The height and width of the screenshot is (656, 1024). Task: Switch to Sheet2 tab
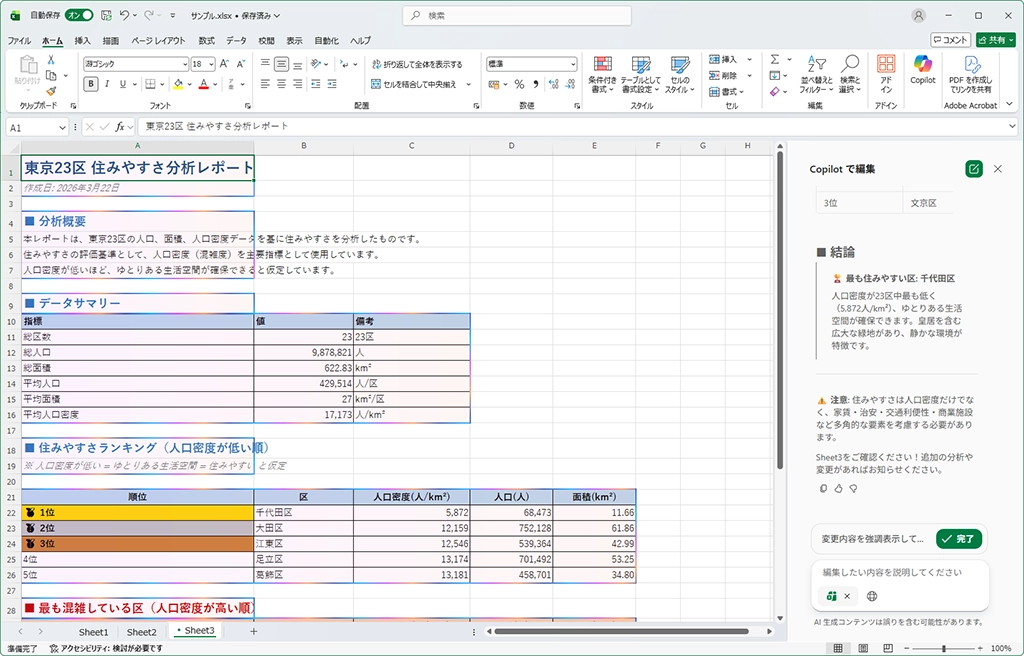tap(141, 632)
